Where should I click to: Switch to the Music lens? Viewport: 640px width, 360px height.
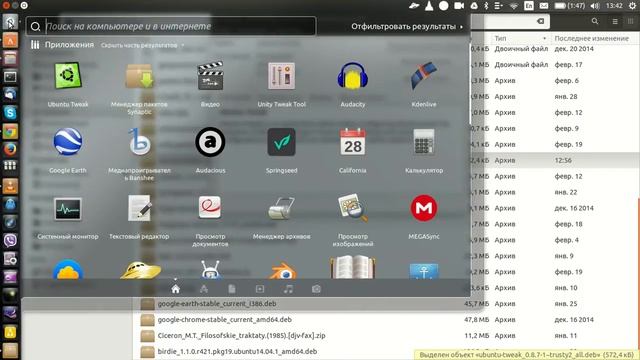(x=288, y=289)
